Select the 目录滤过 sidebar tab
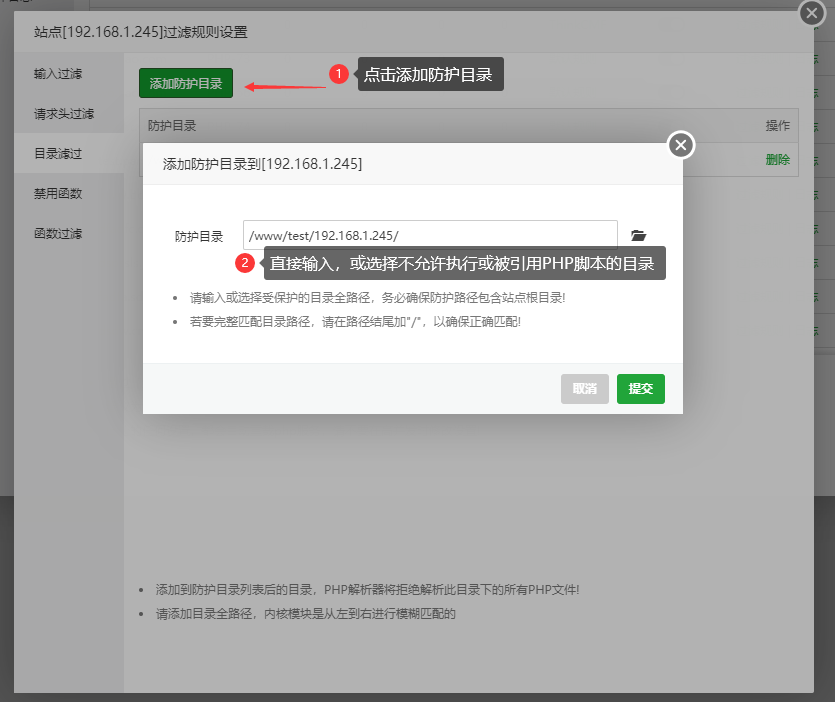This screenshot has width=835, height=702. (58, 154)
